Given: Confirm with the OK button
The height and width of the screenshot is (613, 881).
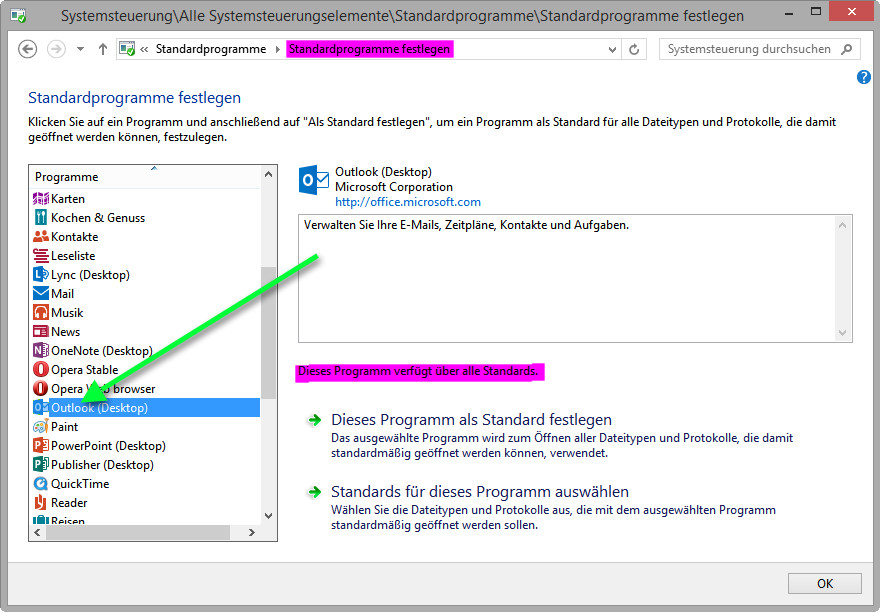Looking at the screenshot, I should pos(824,584).
